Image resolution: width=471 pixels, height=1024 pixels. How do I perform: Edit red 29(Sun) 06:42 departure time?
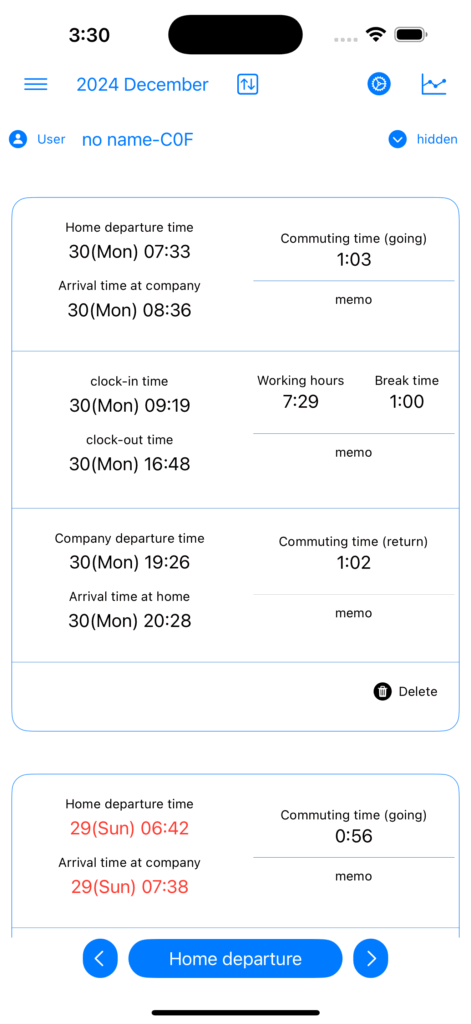coord(129,829)
